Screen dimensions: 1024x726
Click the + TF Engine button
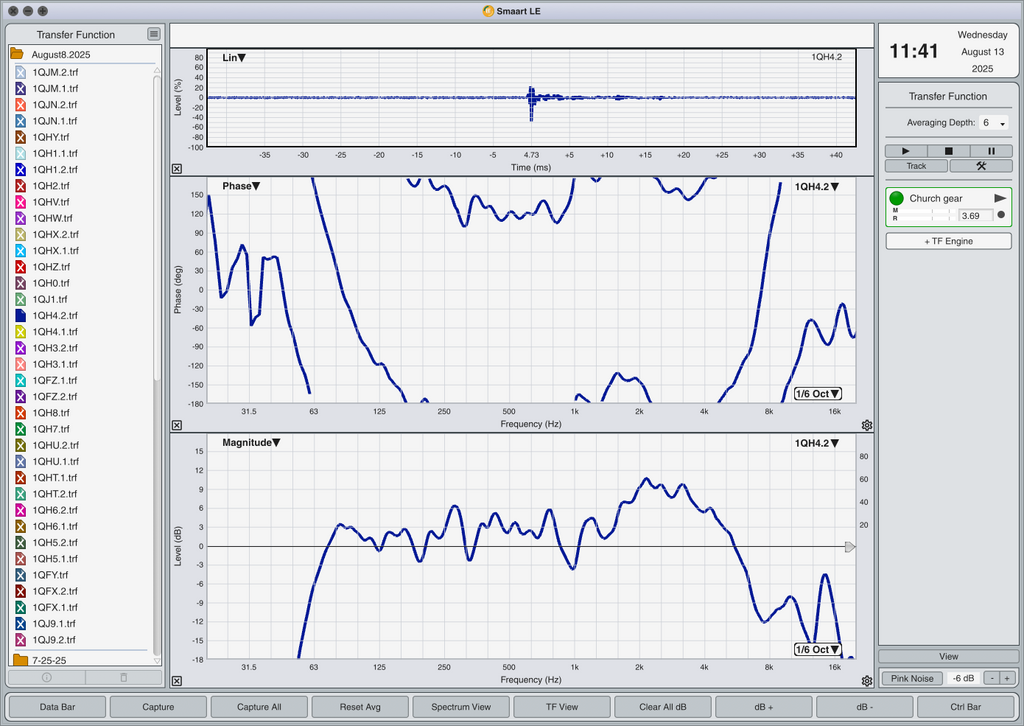coord(948,241)
